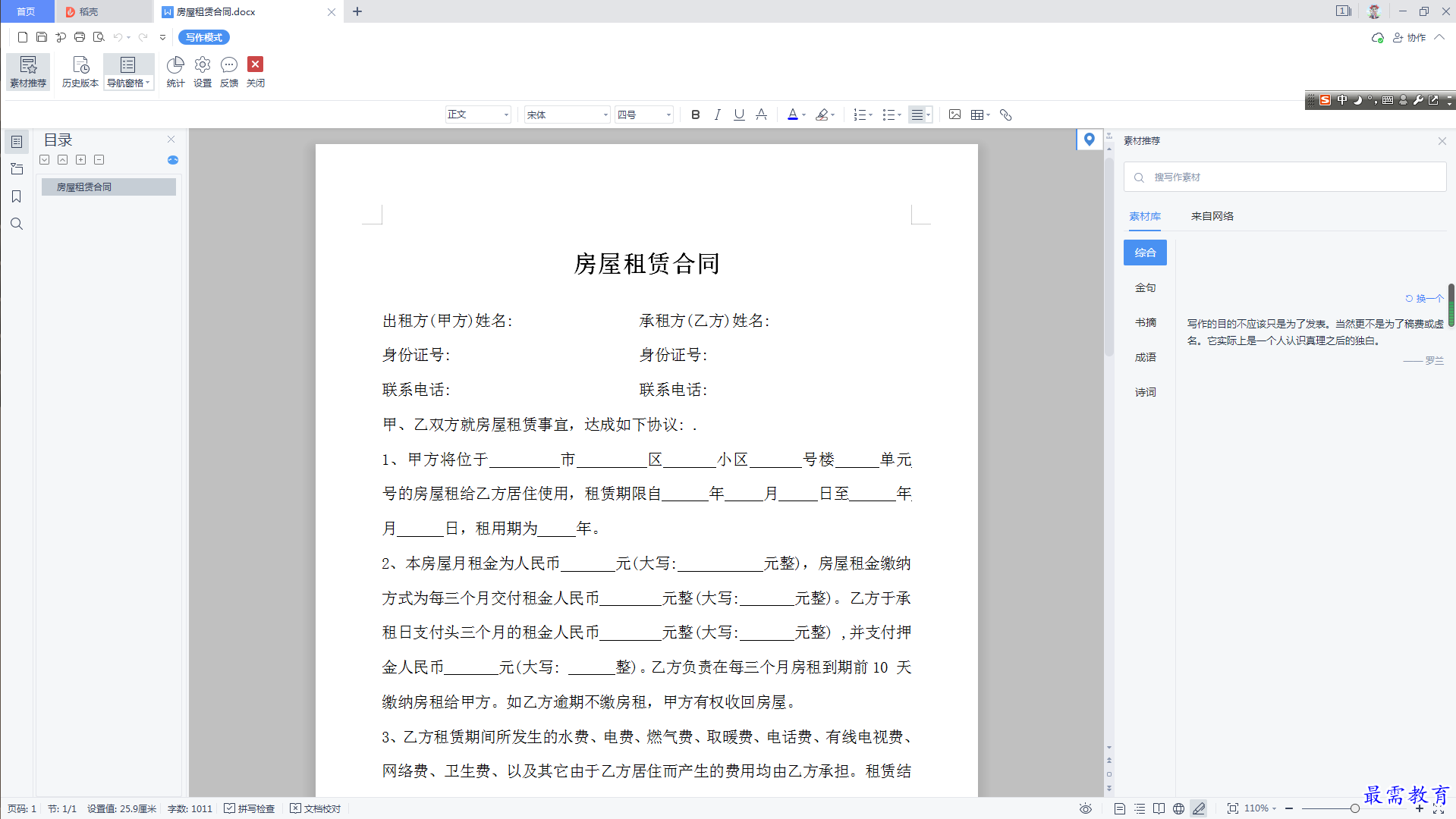Open the bookmarks icon in the left sidebar
Image resolution: width=1456 pixels, height=819 pixels.
point(17,196)
